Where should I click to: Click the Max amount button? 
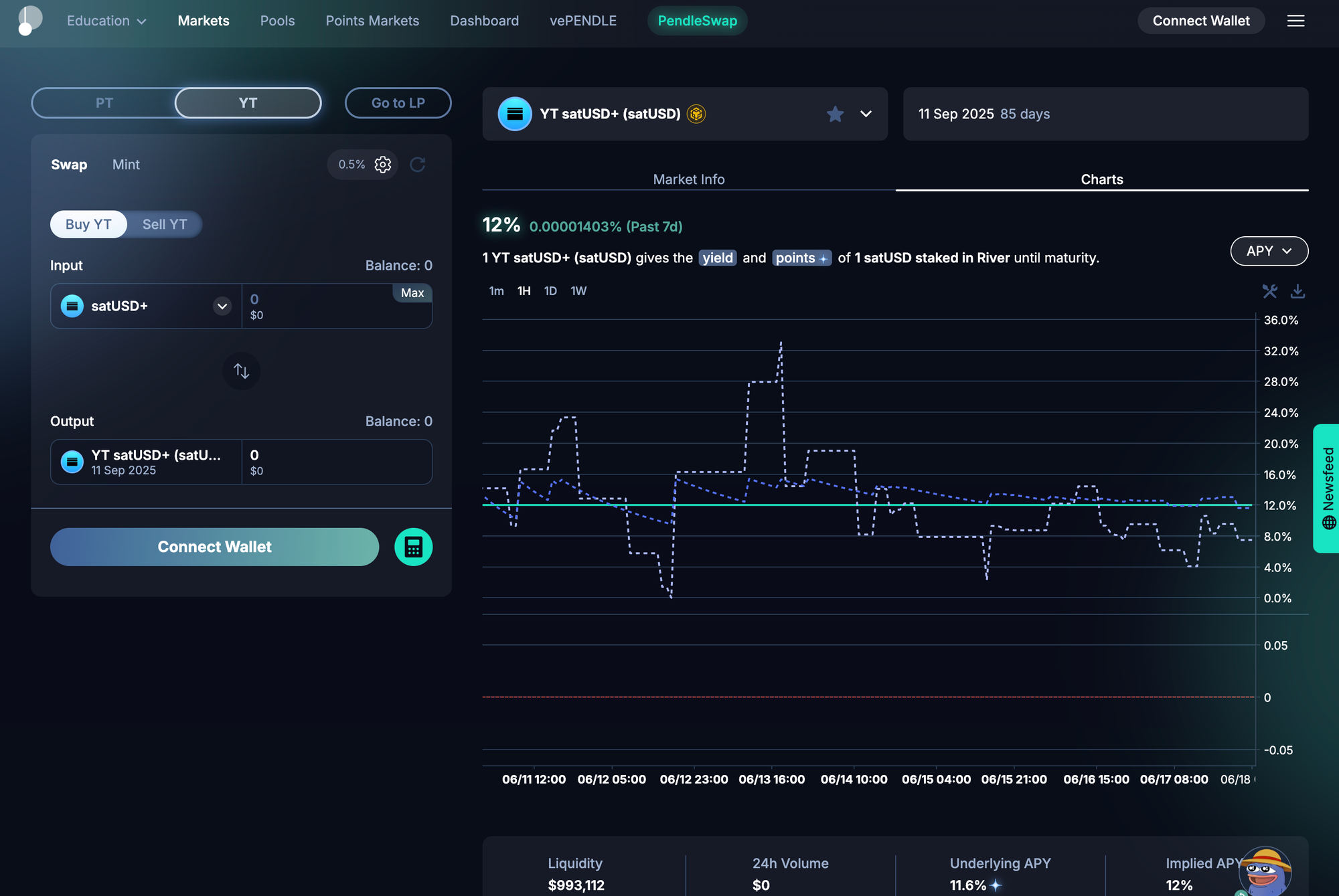pyautogui.click(x=412, y=293)
